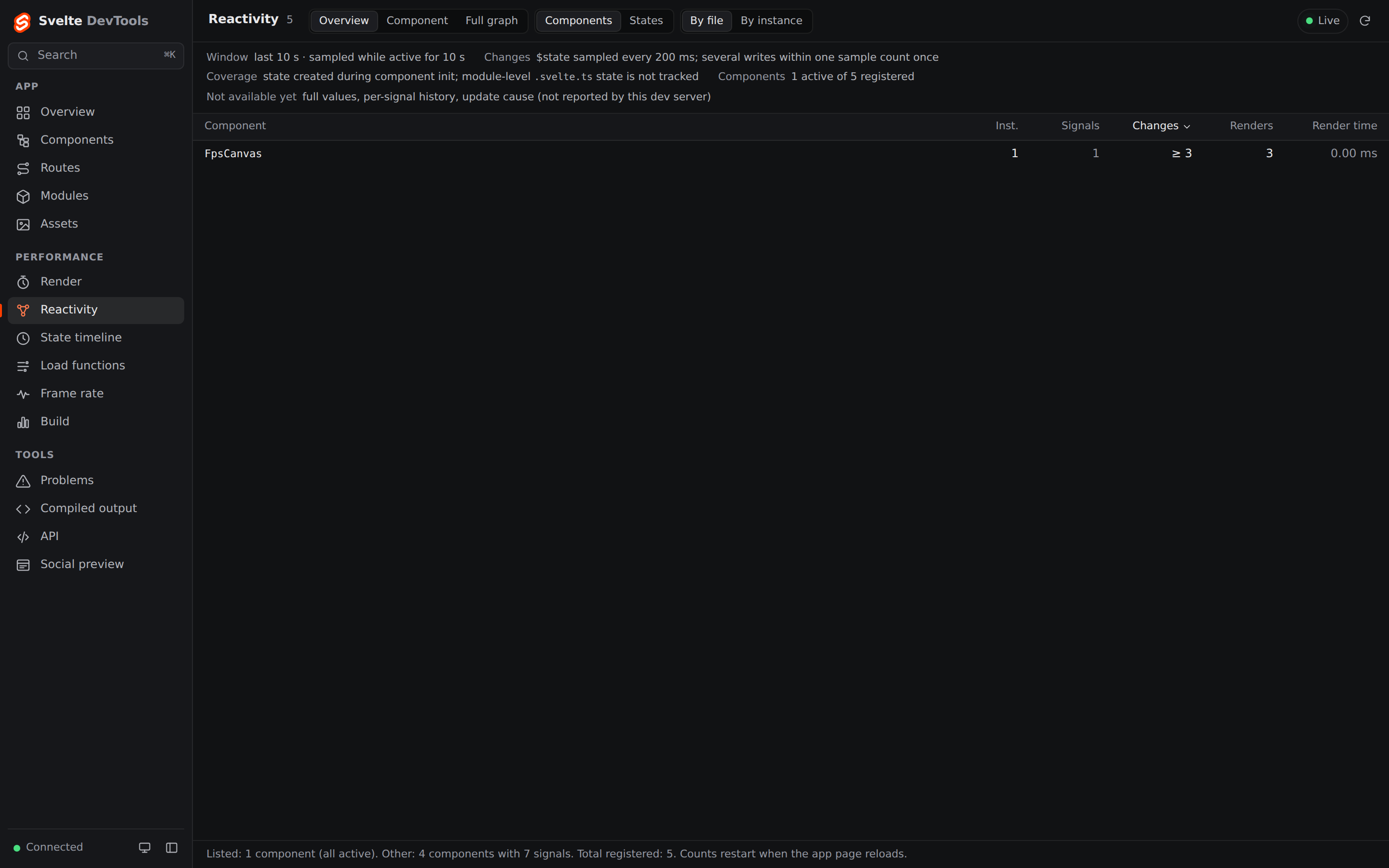
Task: Select the By file grouping
Action: [706, 21]
